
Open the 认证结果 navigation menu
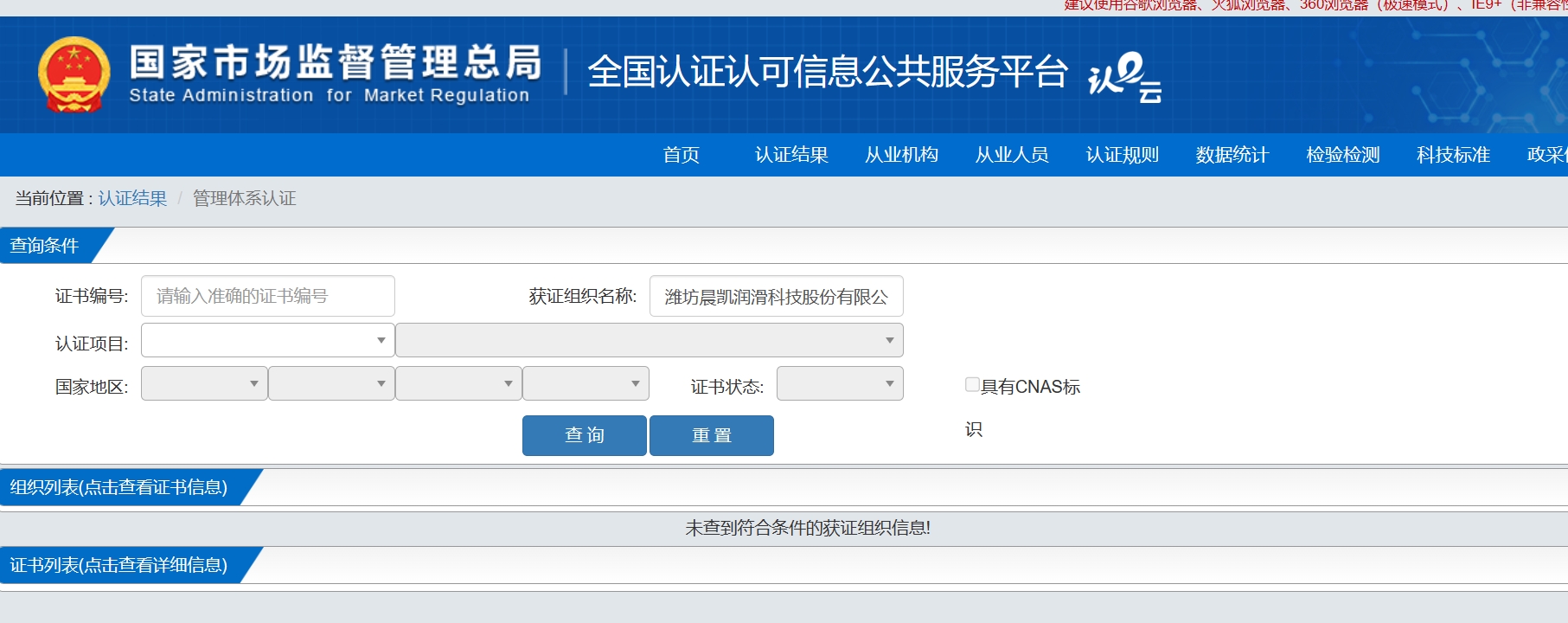pyautogui.click(x=791, y=155)
